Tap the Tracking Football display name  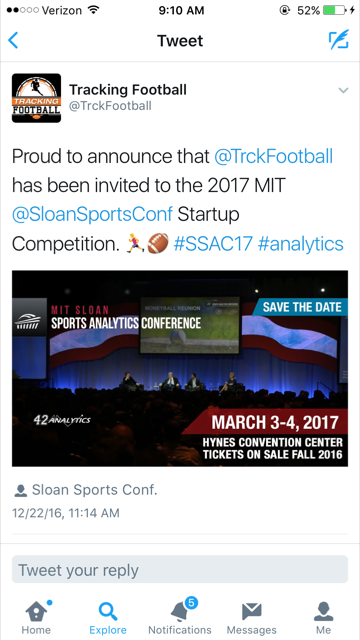coord(128,90)
